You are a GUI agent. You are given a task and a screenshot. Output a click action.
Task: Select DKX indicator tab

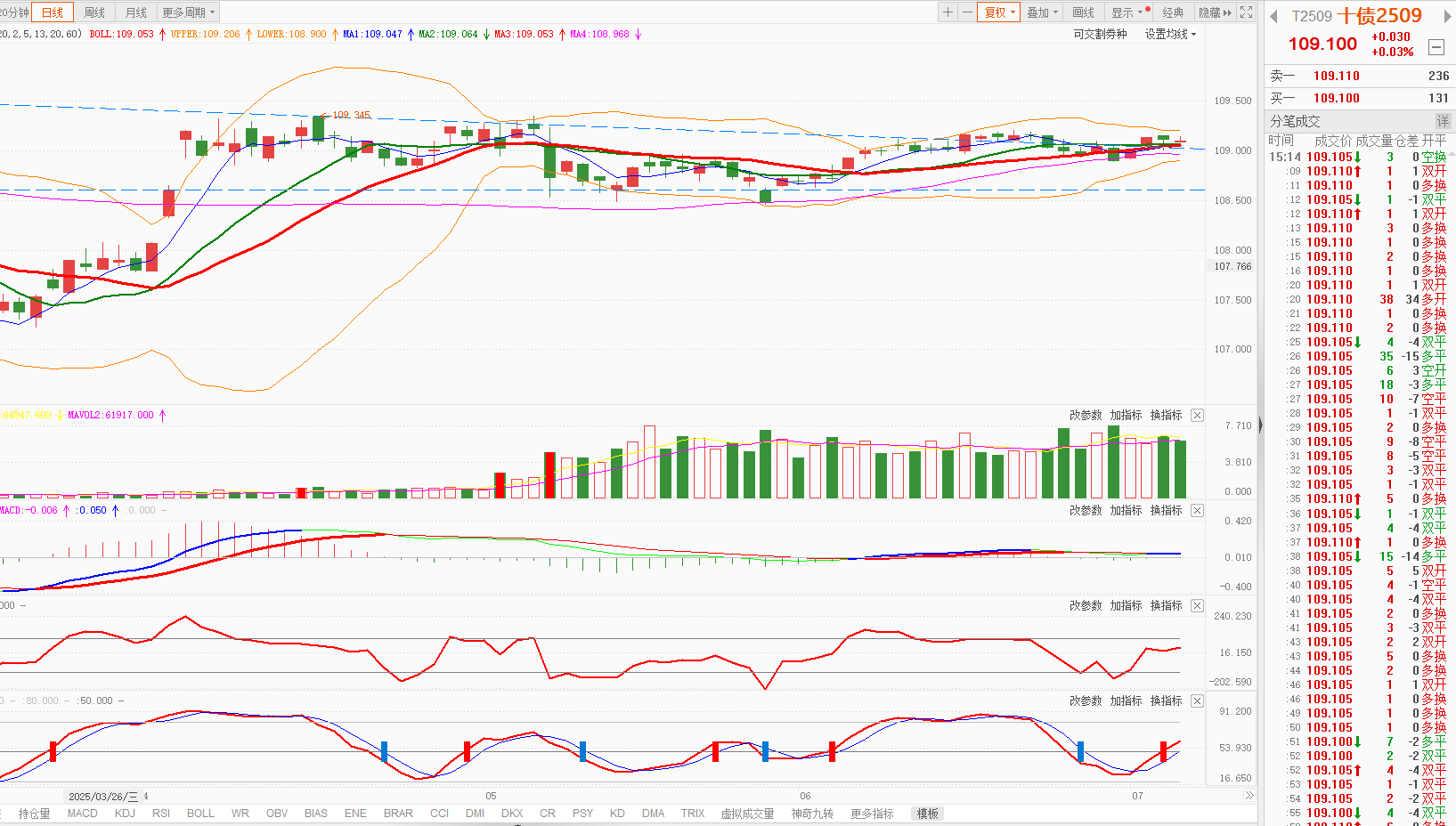[512, 814]
